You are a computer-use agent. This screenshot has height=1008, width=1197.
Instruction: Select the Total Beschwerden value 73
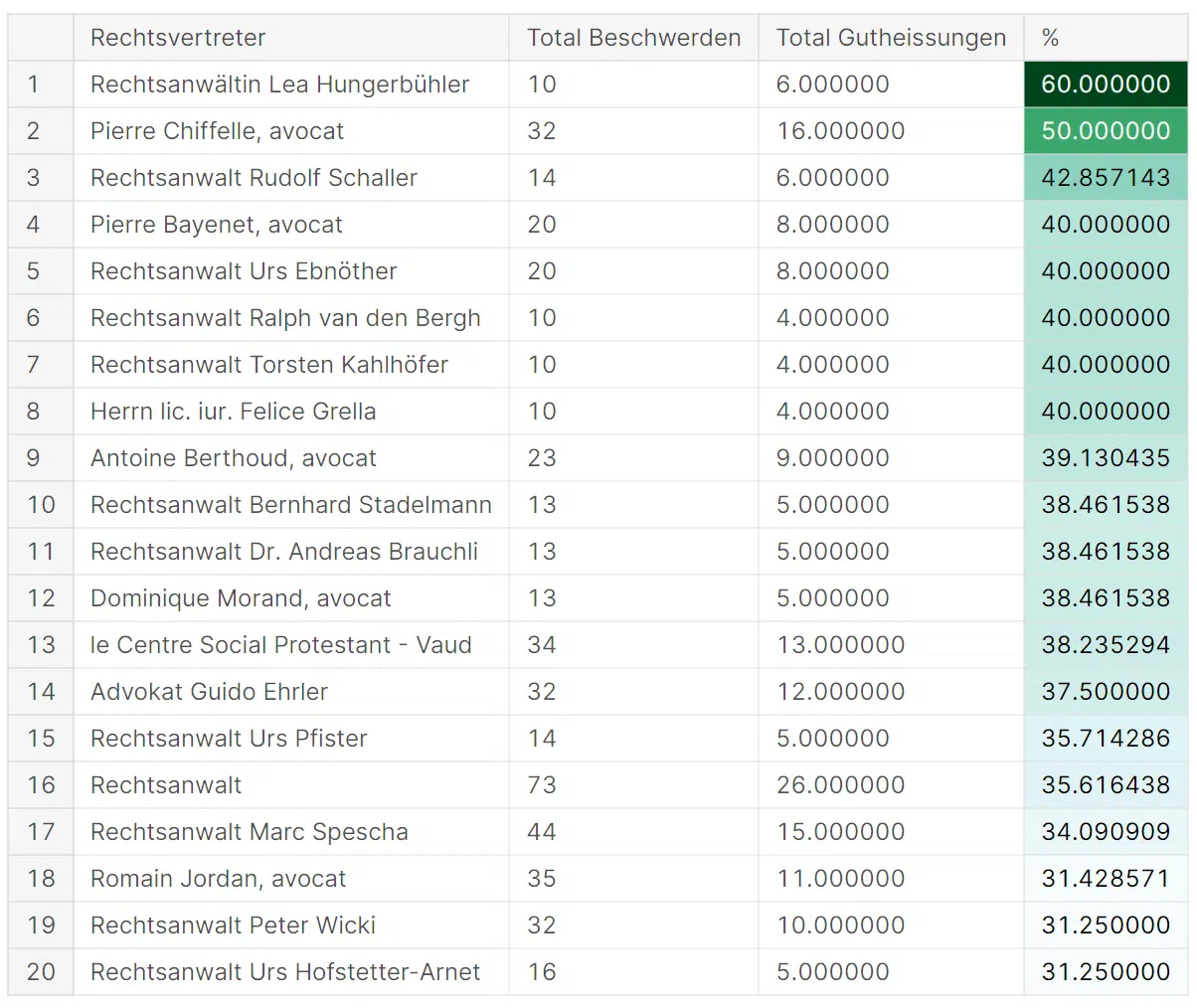point(542,785)
